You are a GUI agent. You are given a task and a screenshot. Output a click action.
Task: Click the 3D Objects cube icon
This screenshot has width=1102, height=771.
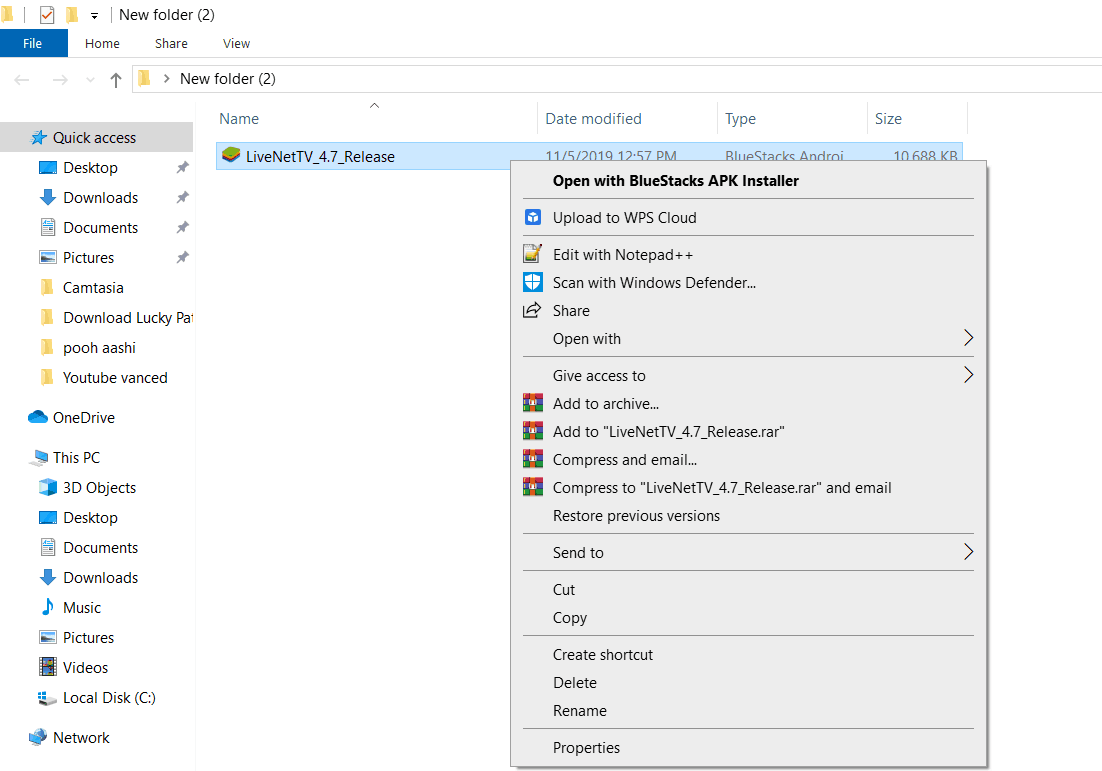48,487
